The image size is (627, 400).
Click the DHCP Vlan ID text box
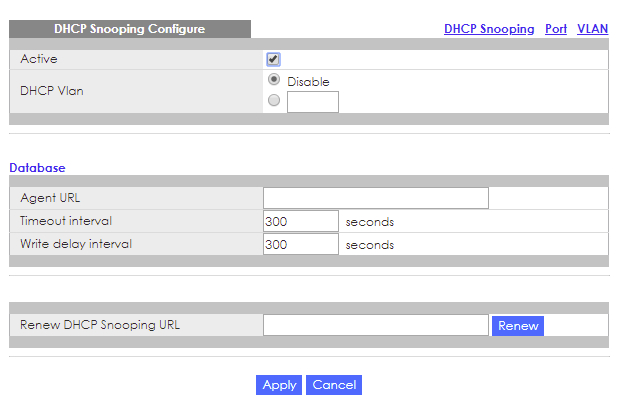312,101
